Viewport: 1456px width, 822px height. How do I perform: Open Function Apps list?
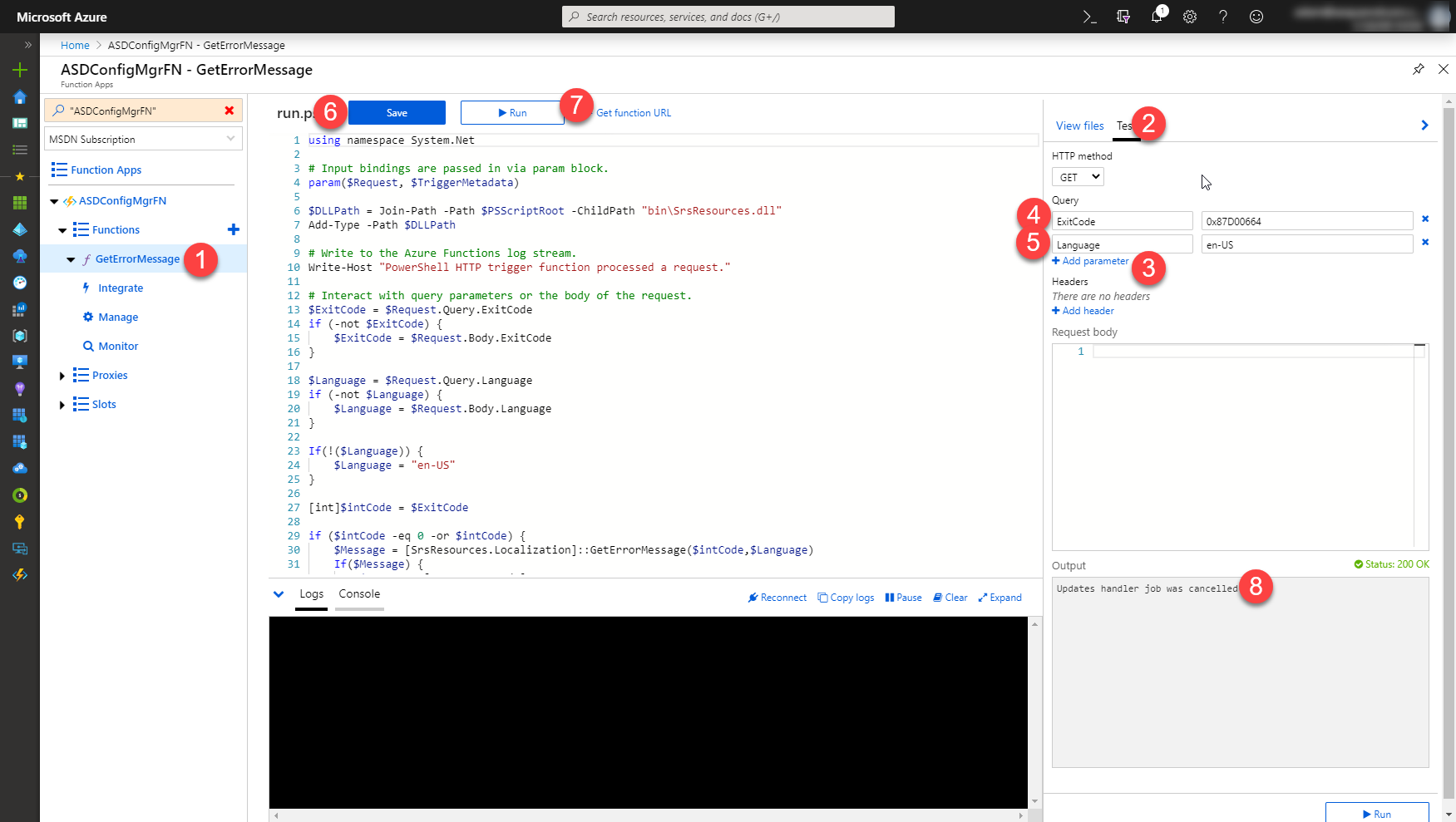(106, 170)
